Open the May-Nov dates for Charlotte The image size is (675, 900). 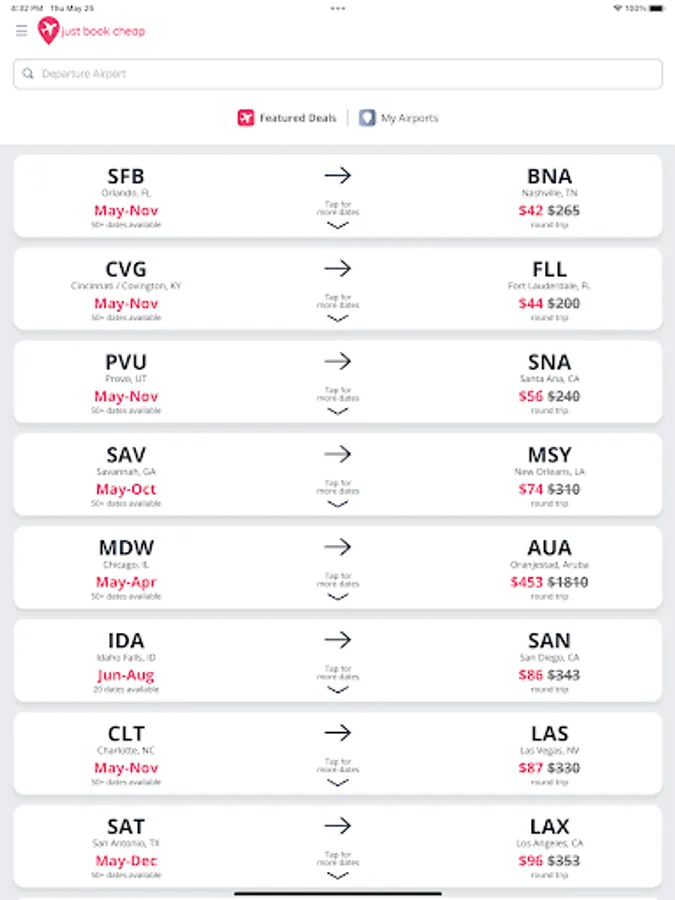coord(126,768)
